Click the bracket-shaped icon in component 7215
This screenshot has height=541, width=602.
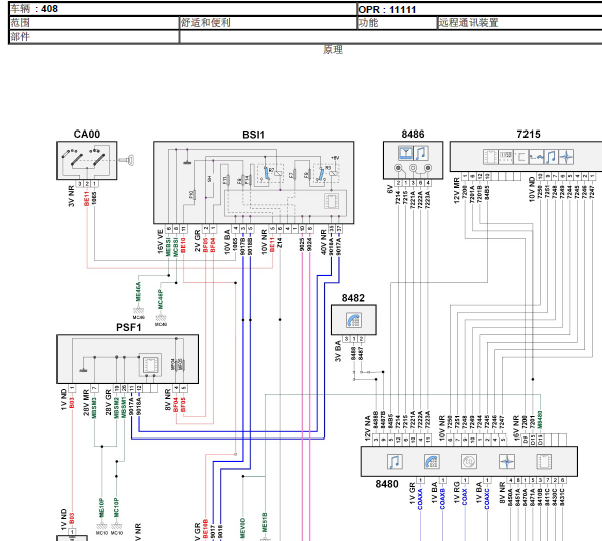pyautogui.click(x=521, y=157)
